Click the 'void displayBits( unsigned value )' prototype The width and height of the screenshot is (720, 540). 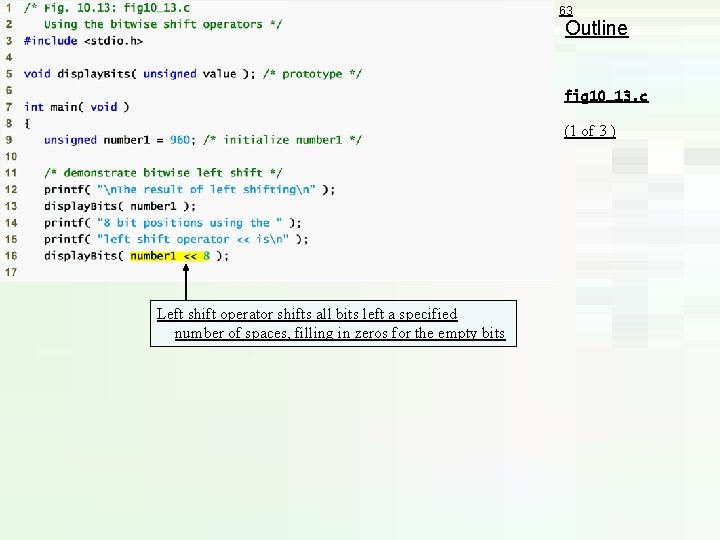(140, 74)
